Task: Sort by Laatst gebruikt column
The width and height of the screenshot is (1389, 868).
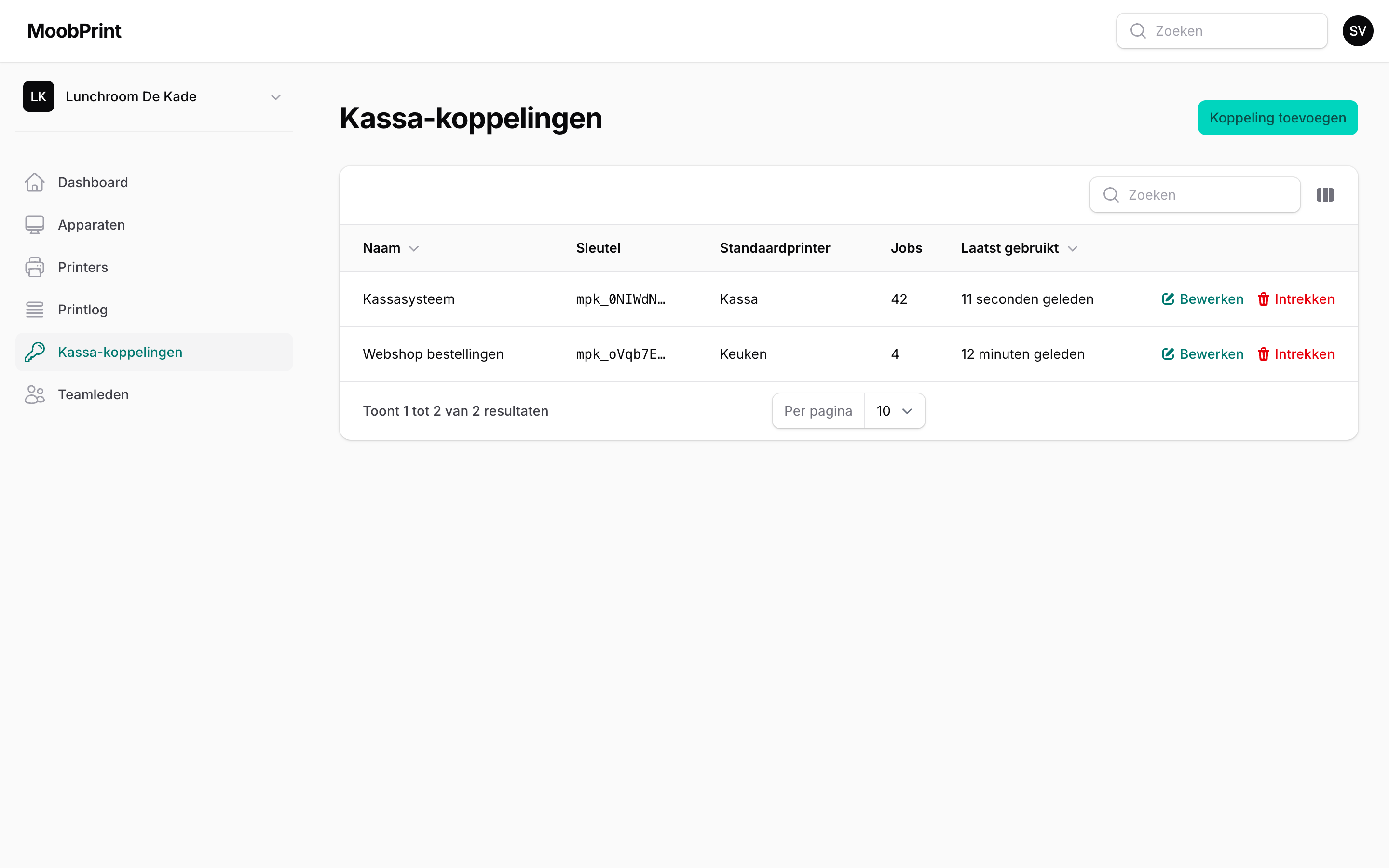Action: (1019, 248)
